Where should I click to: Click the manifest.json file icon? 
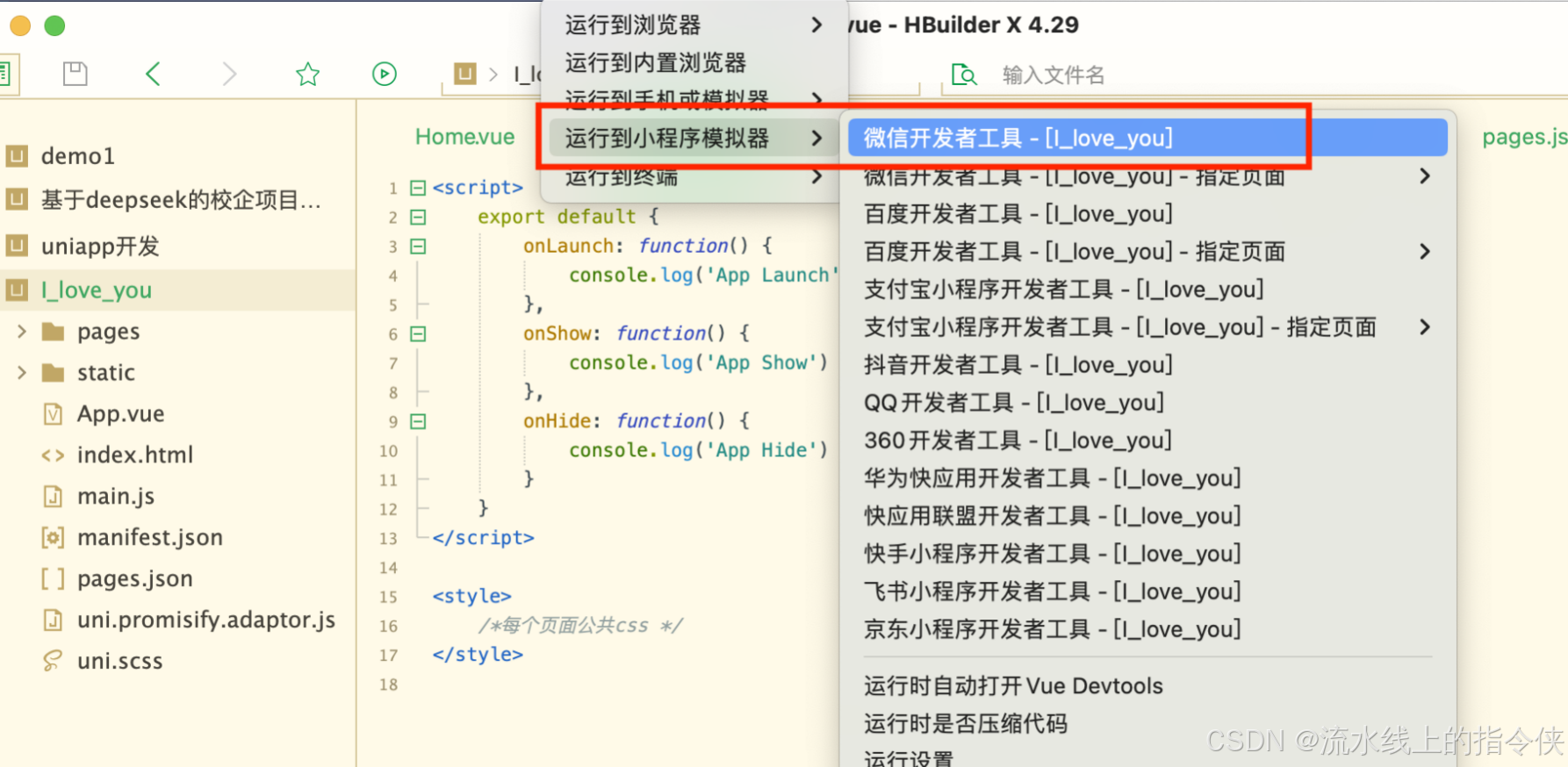pos(54,537)
